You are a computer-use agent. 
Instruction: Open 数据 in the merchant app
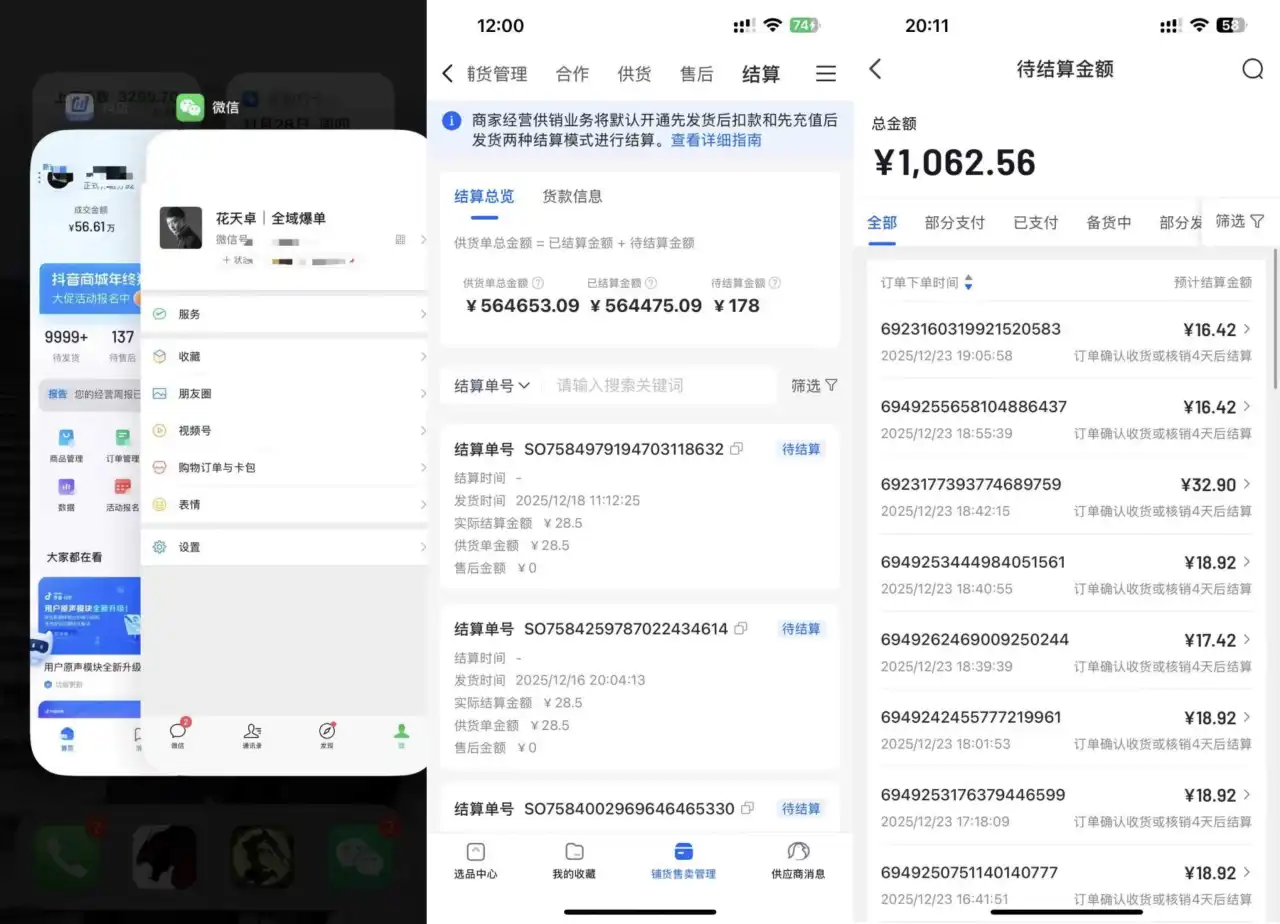click(66, 495)
